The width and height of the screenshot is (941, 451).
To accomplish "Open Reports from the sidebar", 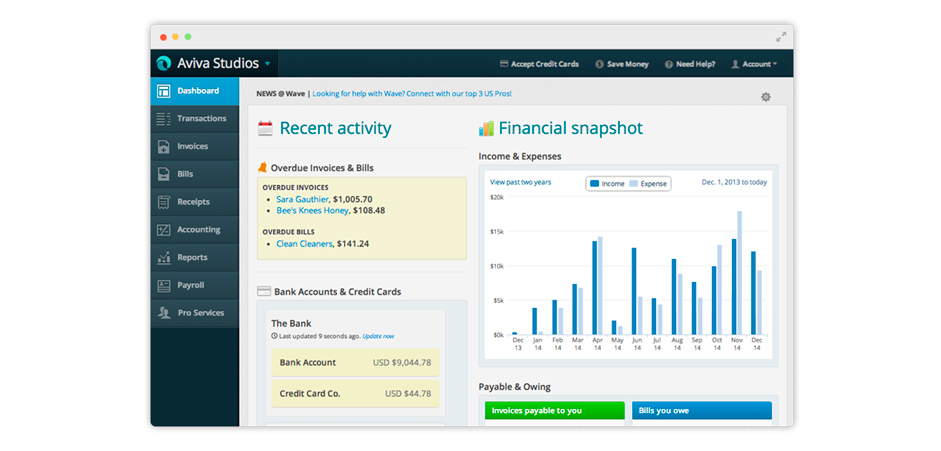I will (x=194, y=257).
